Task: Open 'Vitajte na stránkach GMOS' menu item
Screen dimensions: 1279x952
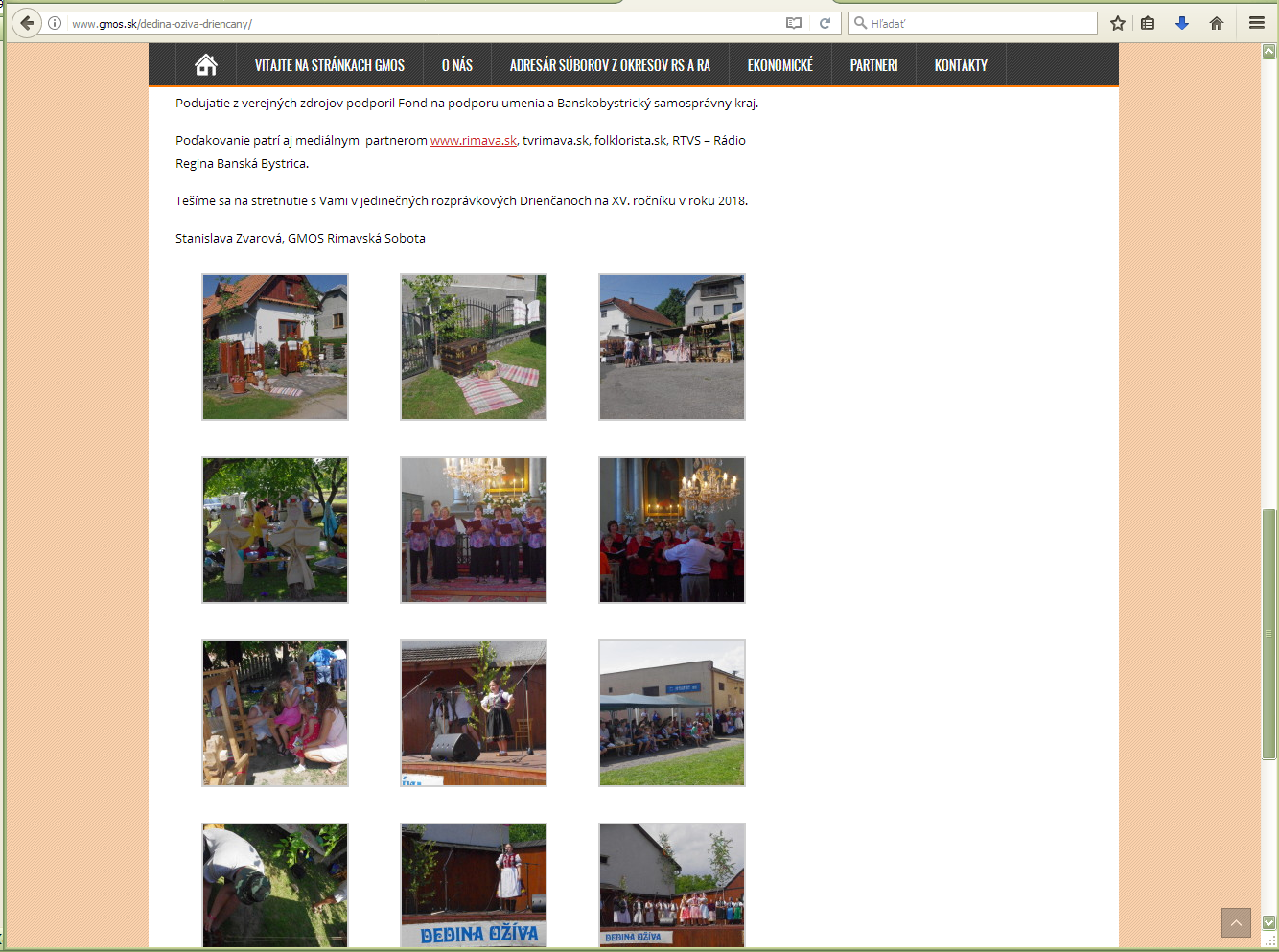Action: point(329,65)
